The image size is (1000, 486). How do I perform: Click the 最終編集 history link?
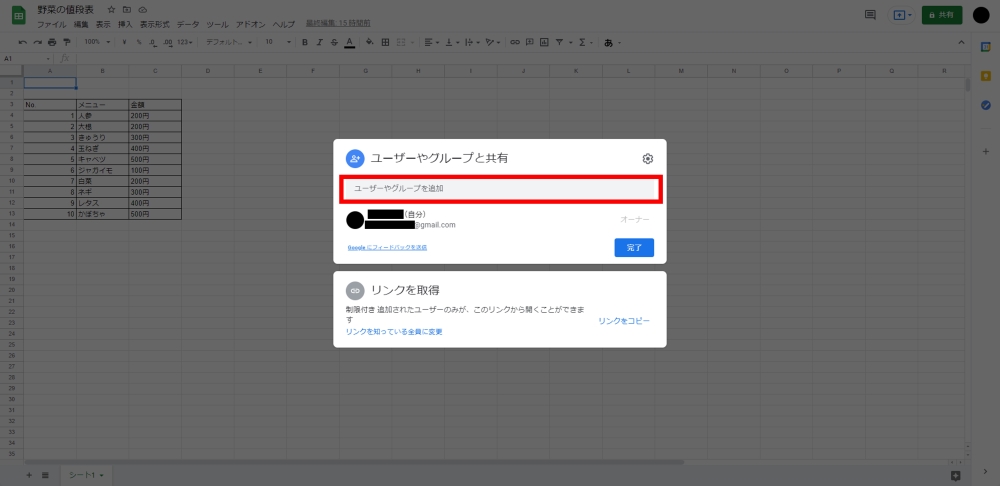click(338, 24)
